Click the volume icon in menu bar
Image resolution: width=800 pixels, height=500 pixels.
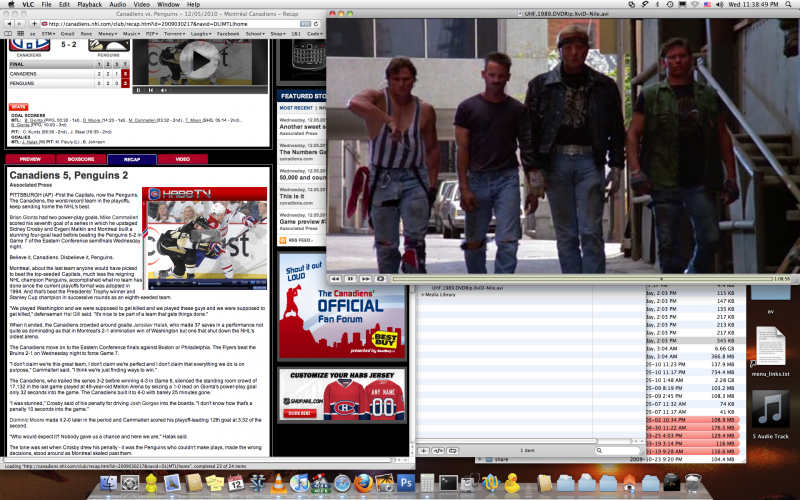(x=719, y=4)
